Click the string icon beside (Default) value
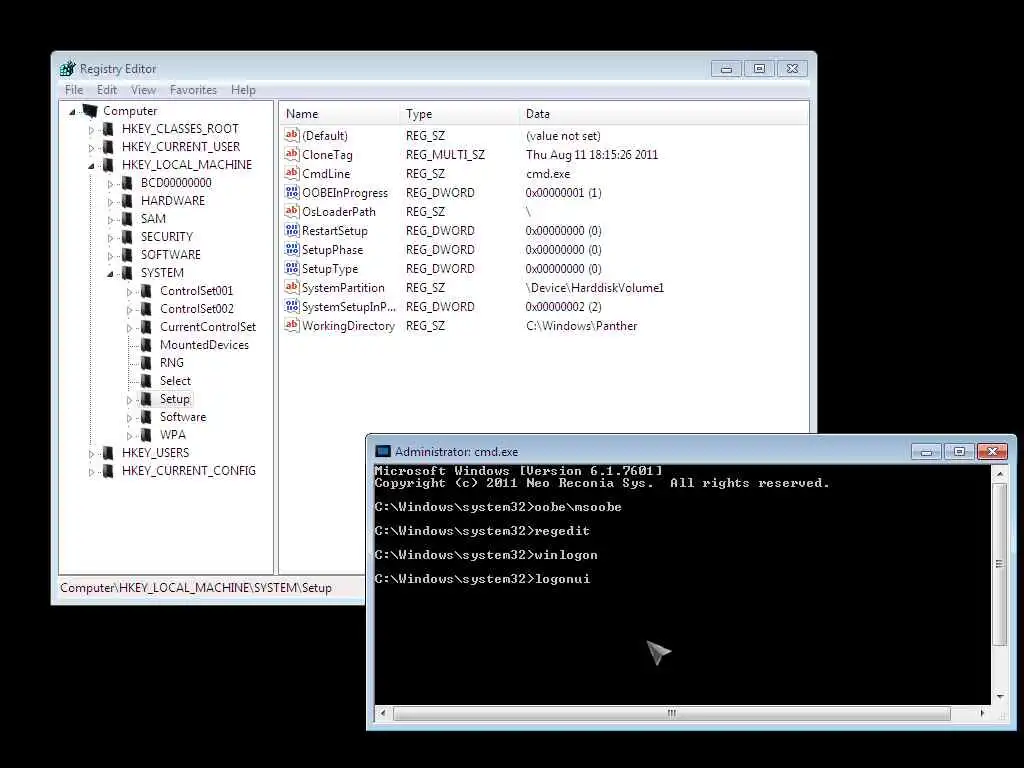 click(292, 135)
